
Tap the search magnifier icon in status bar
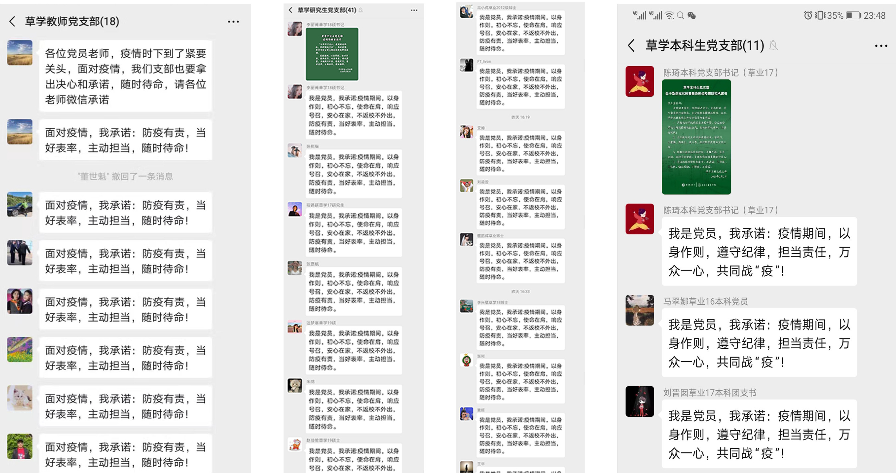coord(681,15)
